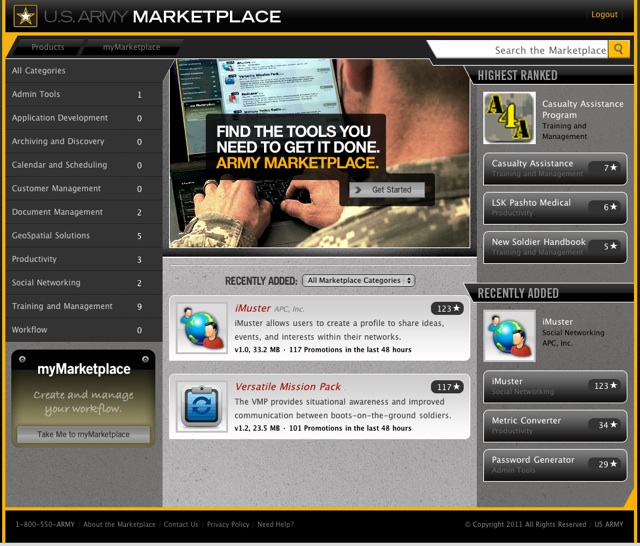
Task: Open the Privacy Policy footer link
Action: pyautogui.click(x=227, y=524)
